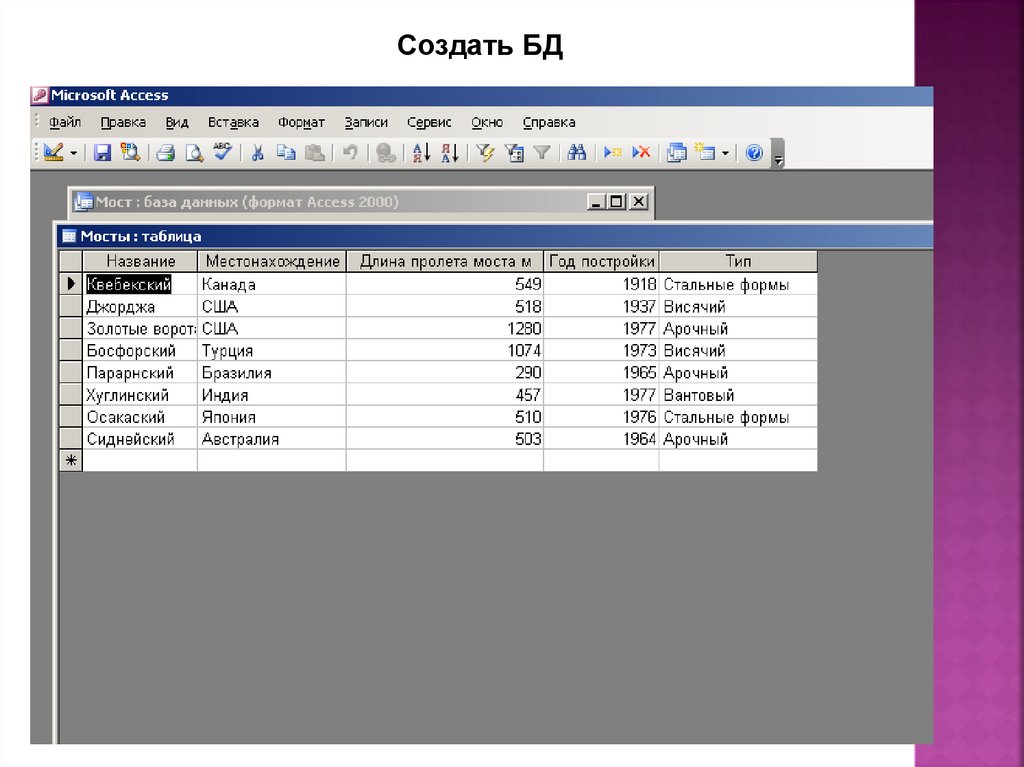Open the Записи menu
This screenshot has width=1024, height=767.
pos(366,122)
